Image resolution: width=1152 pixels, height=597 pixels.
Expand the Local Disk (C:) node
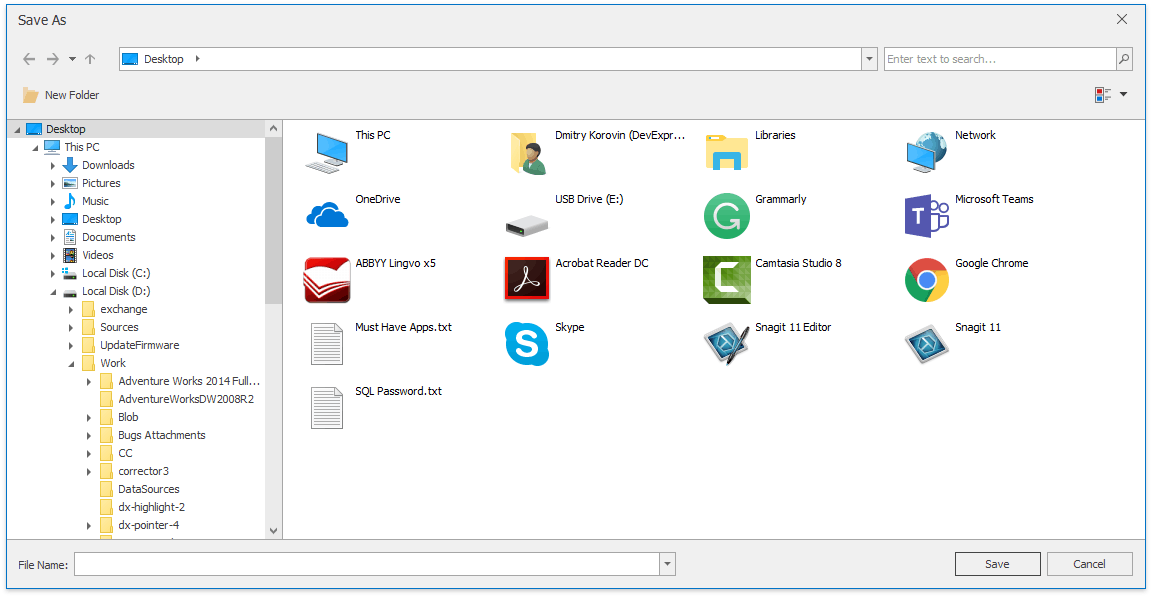[53, 273]
